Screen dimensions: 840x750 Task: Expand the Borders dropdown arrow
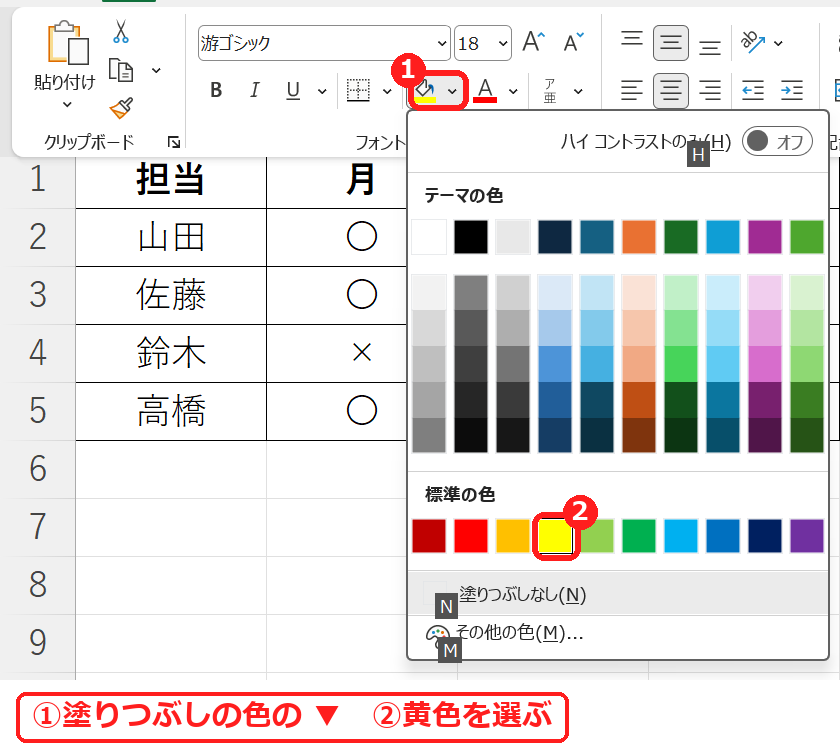pos(387,91)
